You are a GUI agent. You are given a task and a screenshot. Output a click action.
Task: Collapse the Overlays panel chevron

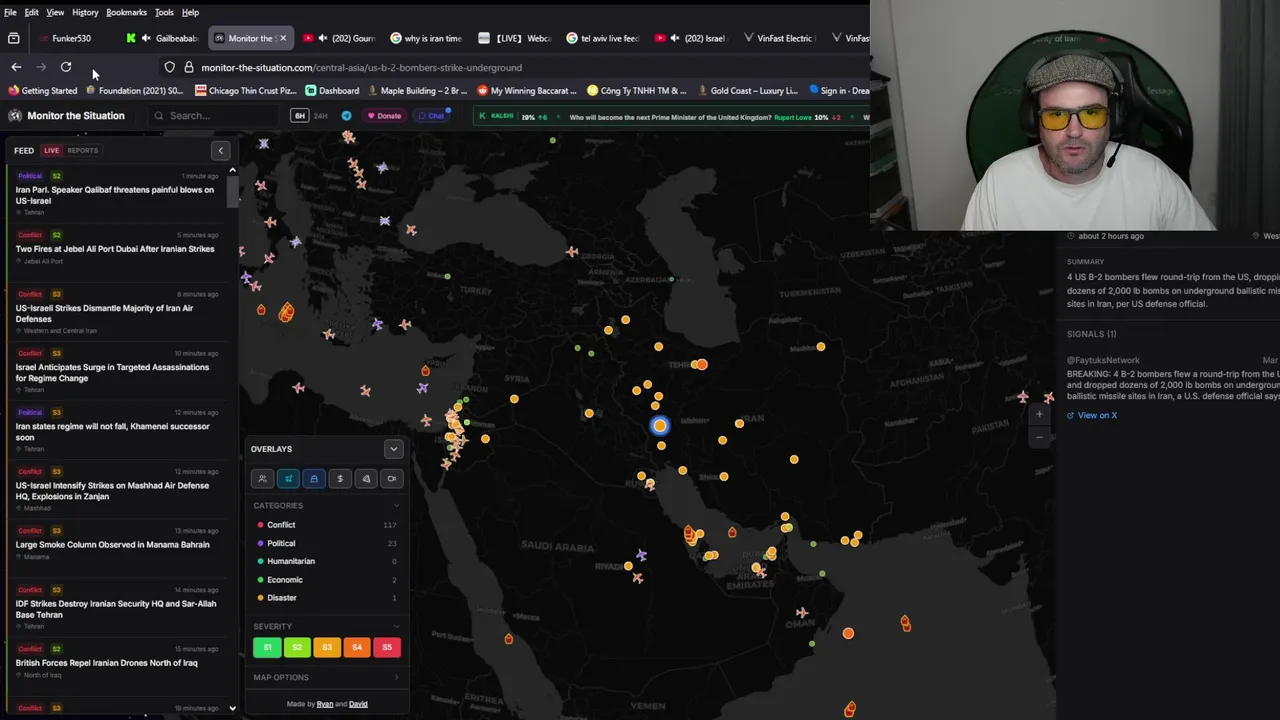(x=393, y=449)
